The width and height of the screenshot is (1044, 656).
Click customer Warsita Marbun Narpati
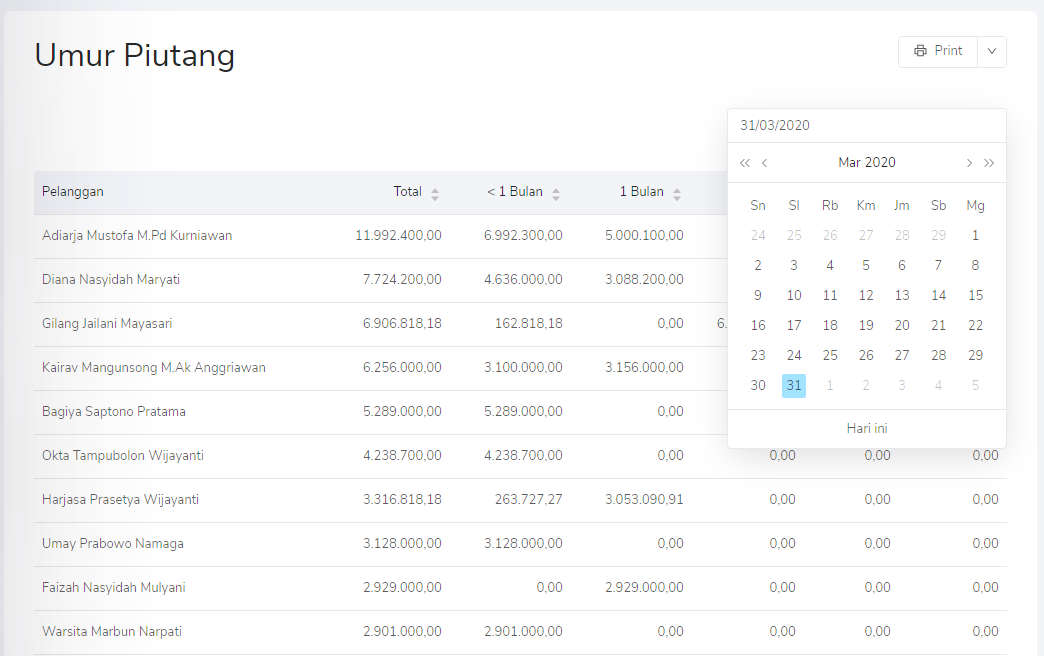point(112,632)
